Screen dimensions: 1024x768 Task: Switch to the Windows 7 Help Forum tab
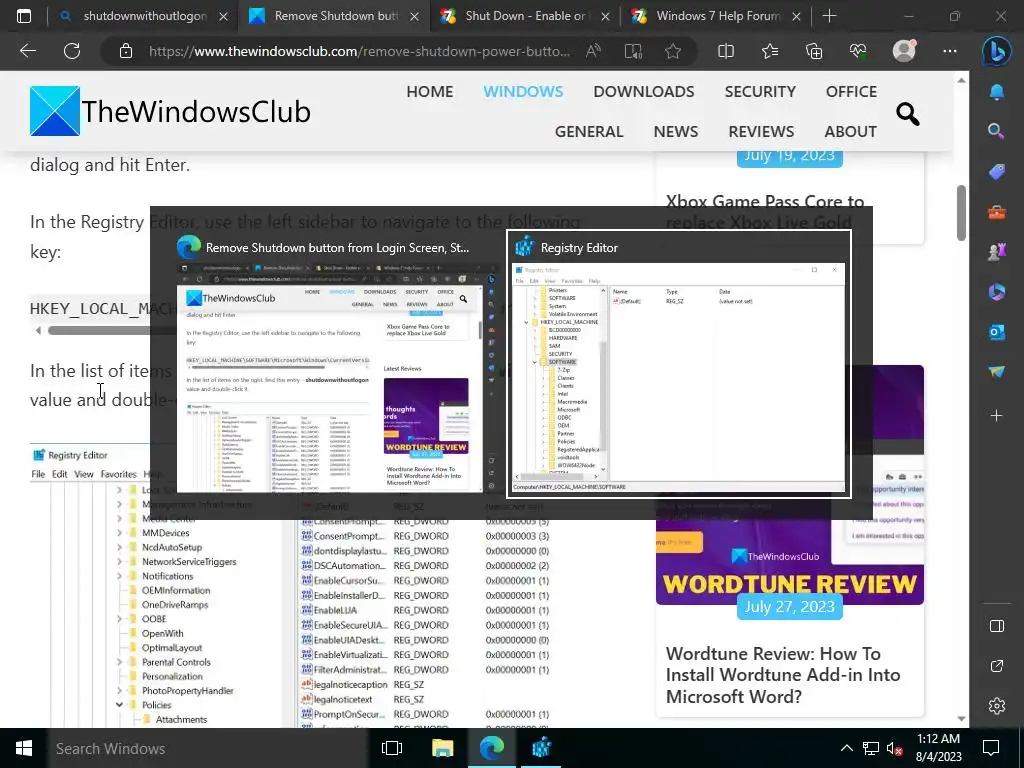(716, 16)
